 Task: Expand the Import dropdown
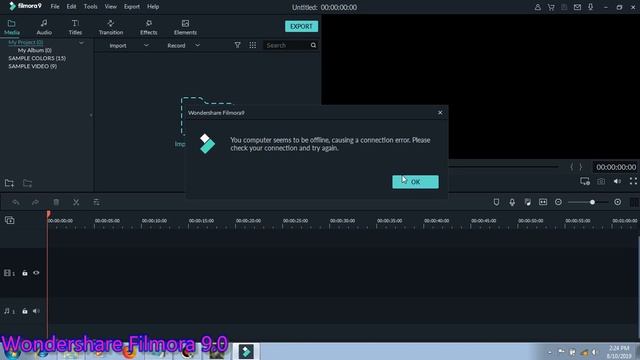[146, 45]
